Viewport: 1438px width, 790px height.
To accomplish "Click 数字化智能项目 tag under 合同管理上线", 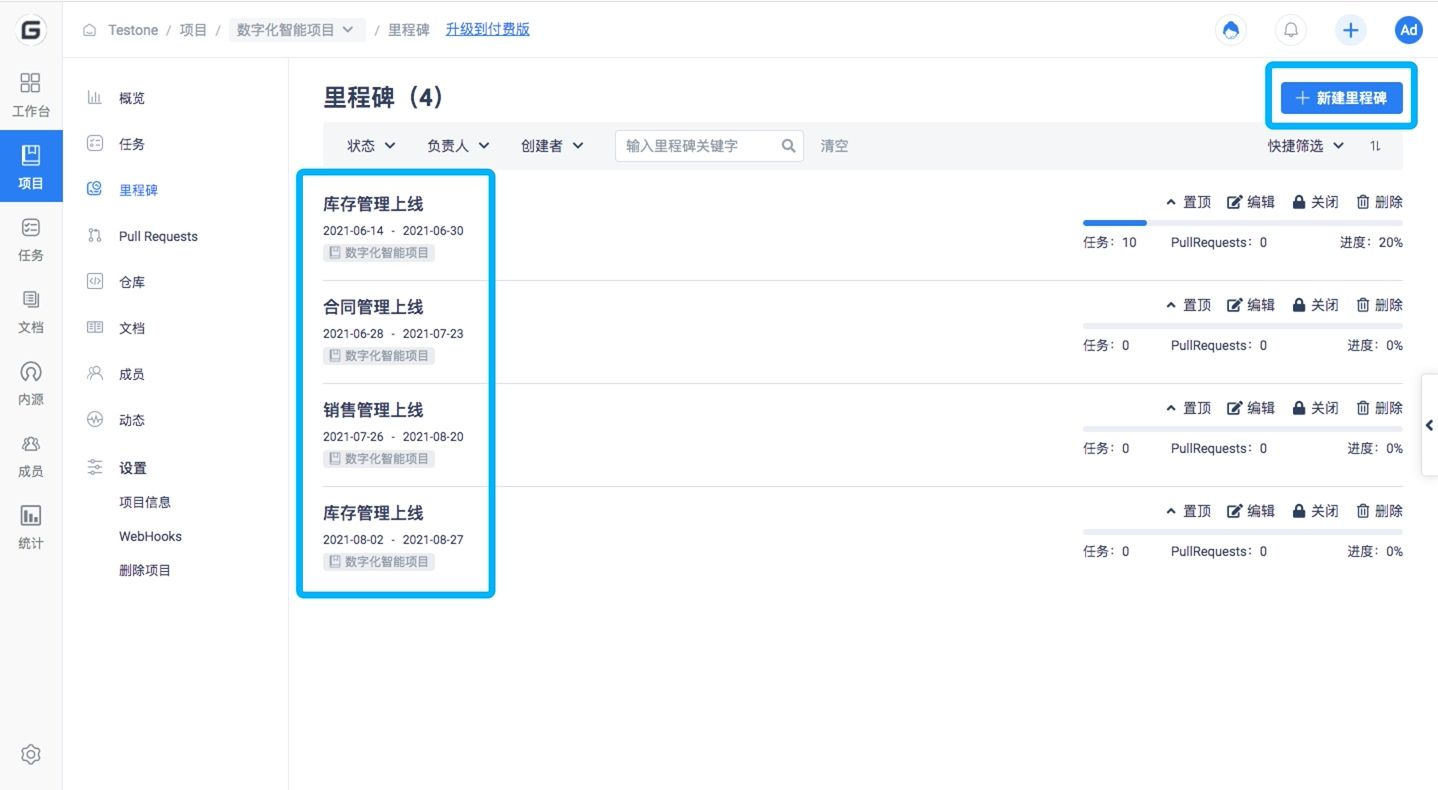I will point(379,355).
